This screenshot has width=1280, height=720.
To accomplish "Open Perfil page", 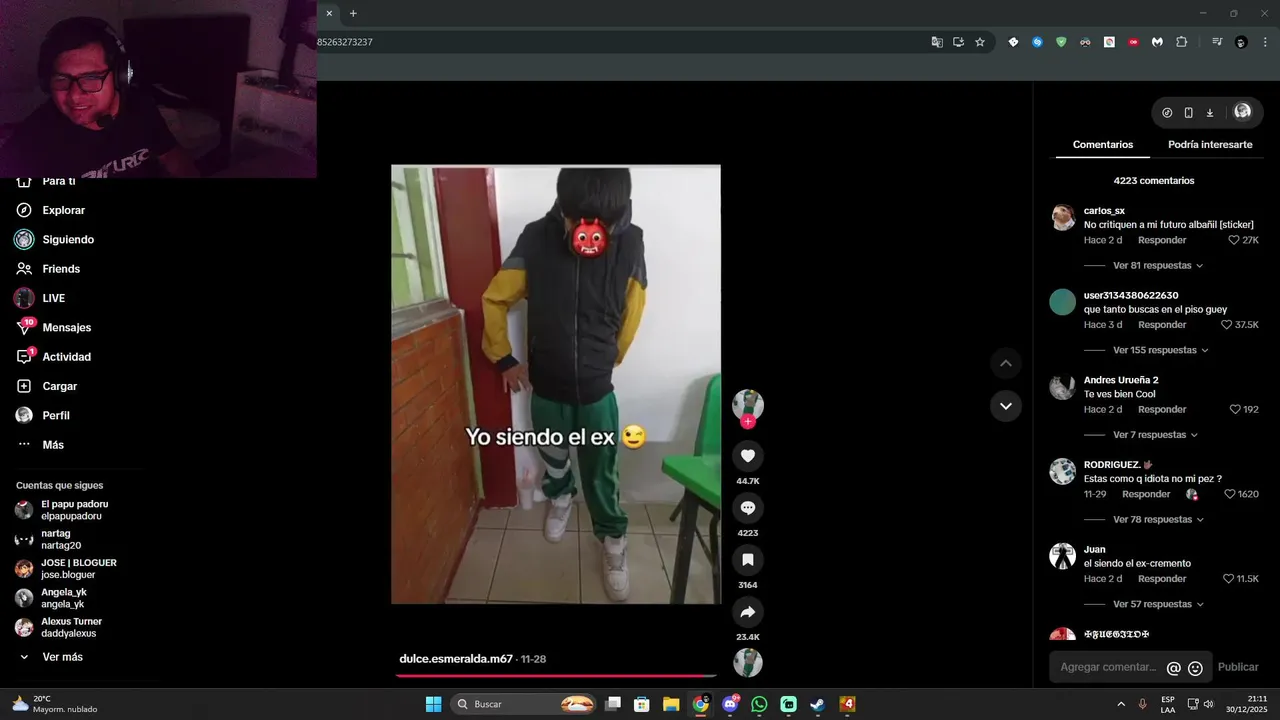I will pos(42,415).
